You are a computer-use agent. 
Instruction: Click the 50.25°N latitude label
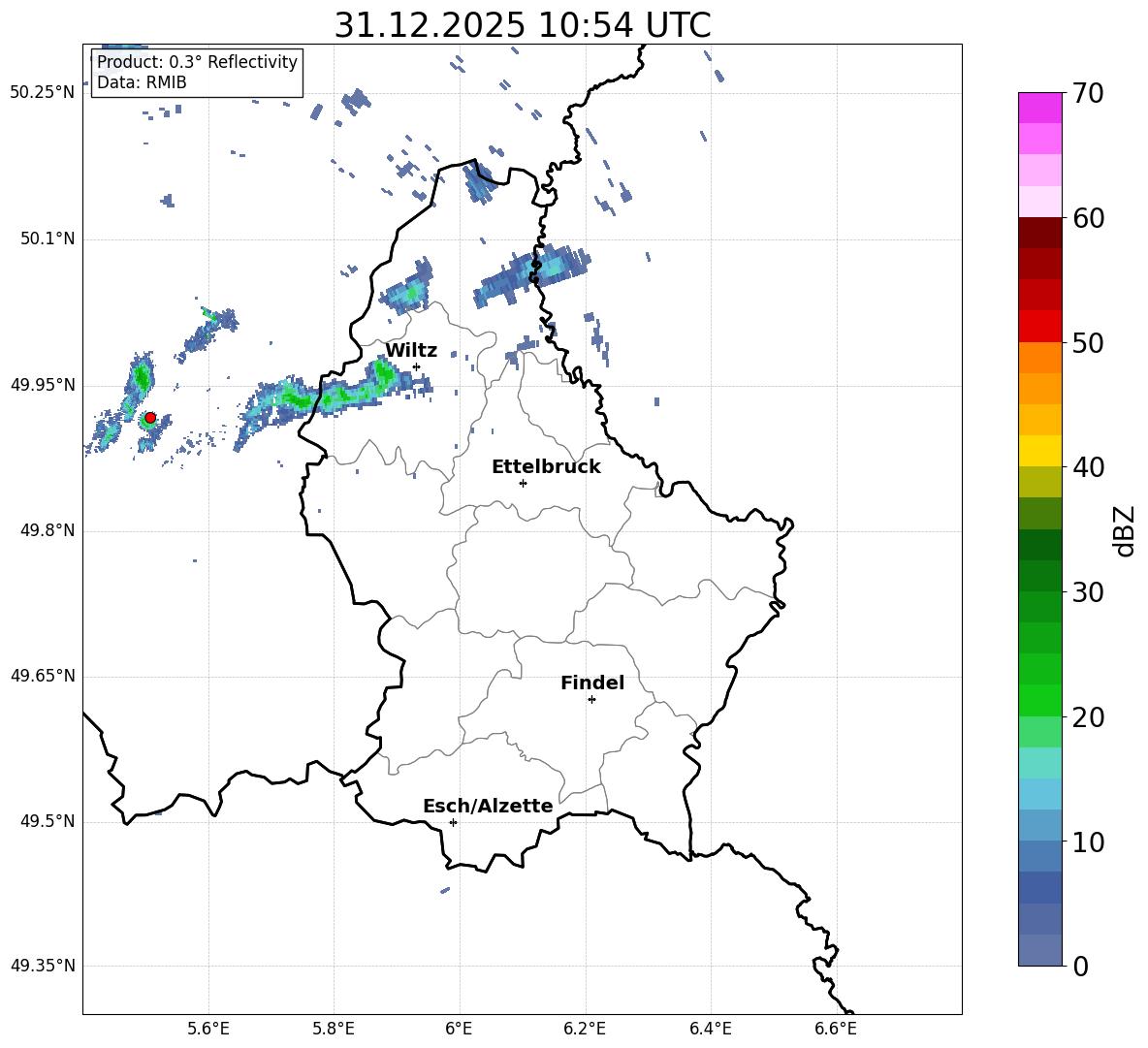pyautogui.click(x=43, y=93)
